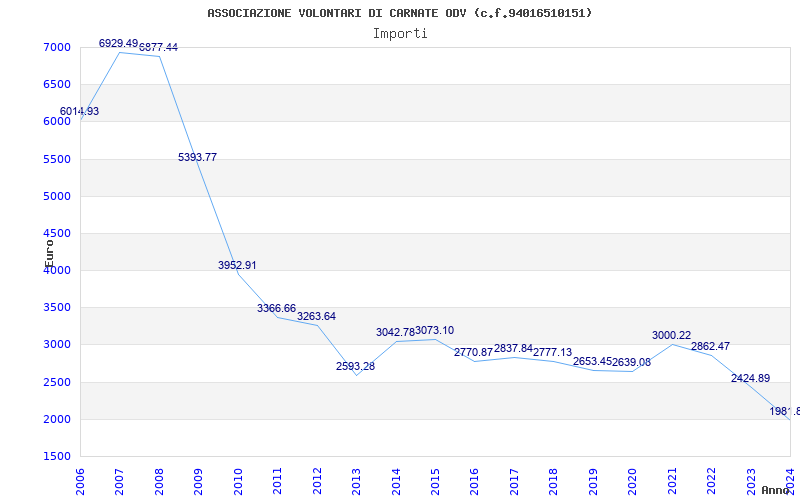Image resolution: width=800 pixels, height=500 pixels.
Task: Click the 2006 year label
Action: tap(80, 481)
